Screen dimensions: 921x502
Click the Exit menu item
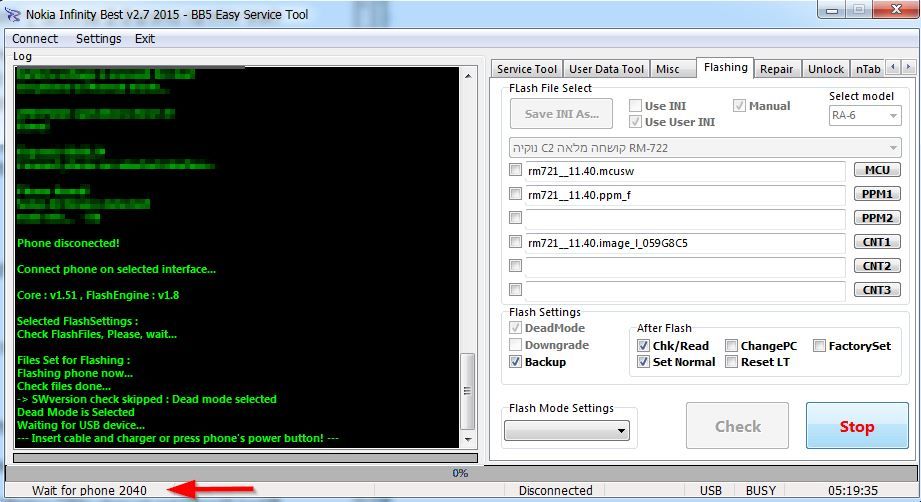[x=144, y=39]
